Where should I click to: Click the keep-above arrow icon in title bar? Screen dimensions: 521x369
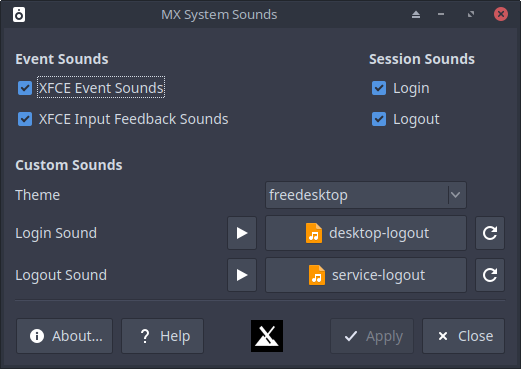click(416, 14)
